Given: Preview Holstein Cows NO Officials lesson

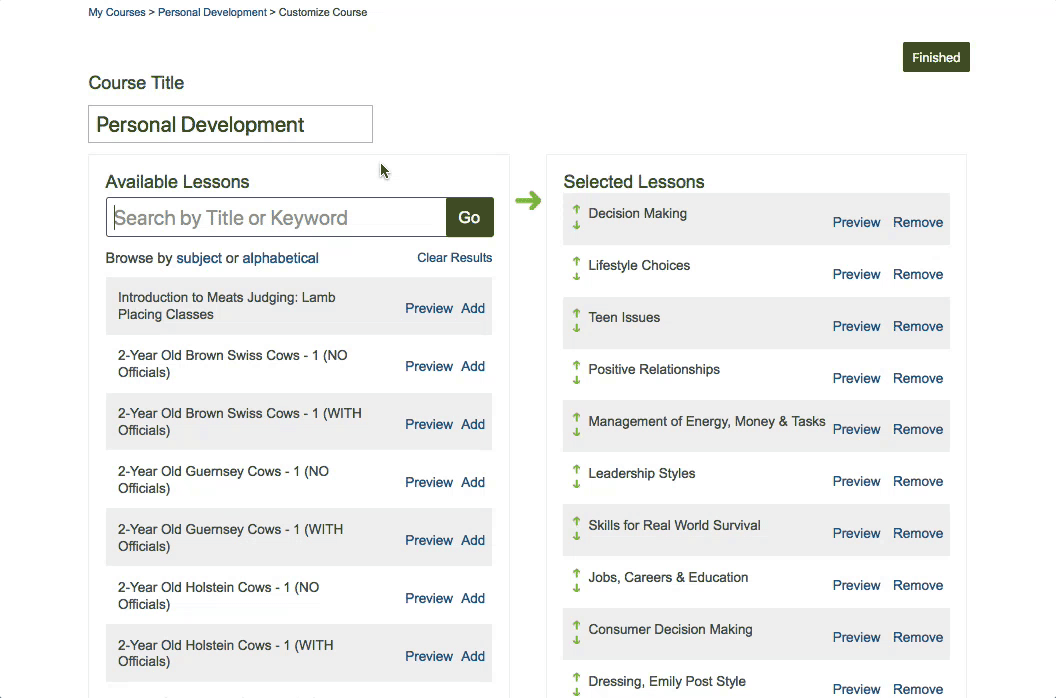Looking at the screenshot, I should click(429, 598).
